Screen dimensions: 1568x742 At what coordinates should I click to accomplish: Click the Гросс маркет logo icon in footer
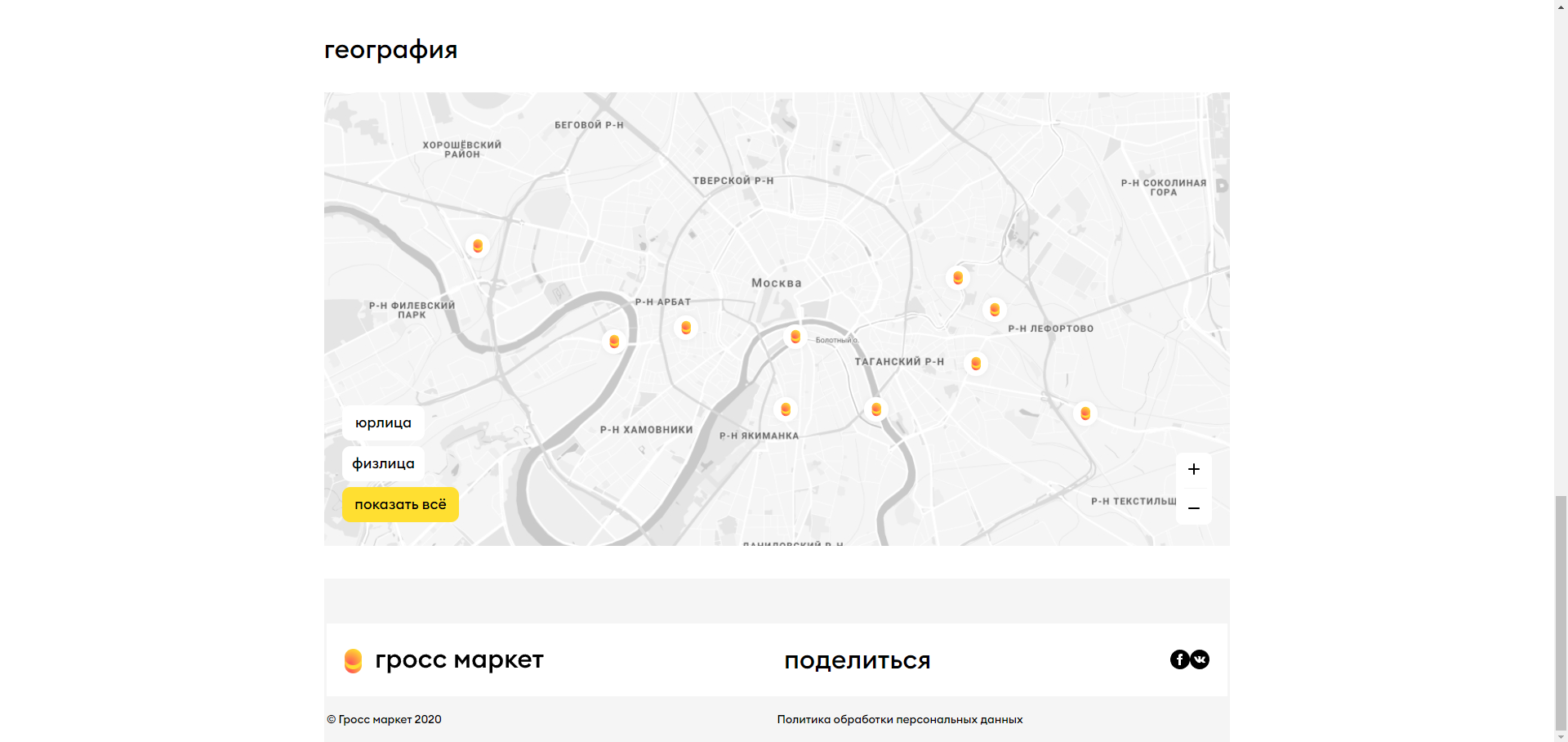click(353, 660)
